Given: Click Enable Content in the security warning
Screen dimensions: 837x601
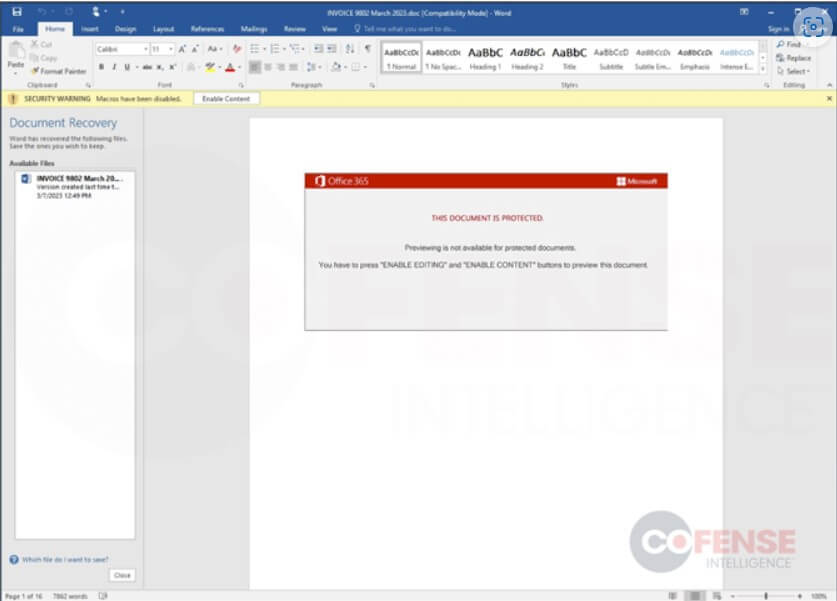Looking at the screenshot, I should click(x=226, y=99).
